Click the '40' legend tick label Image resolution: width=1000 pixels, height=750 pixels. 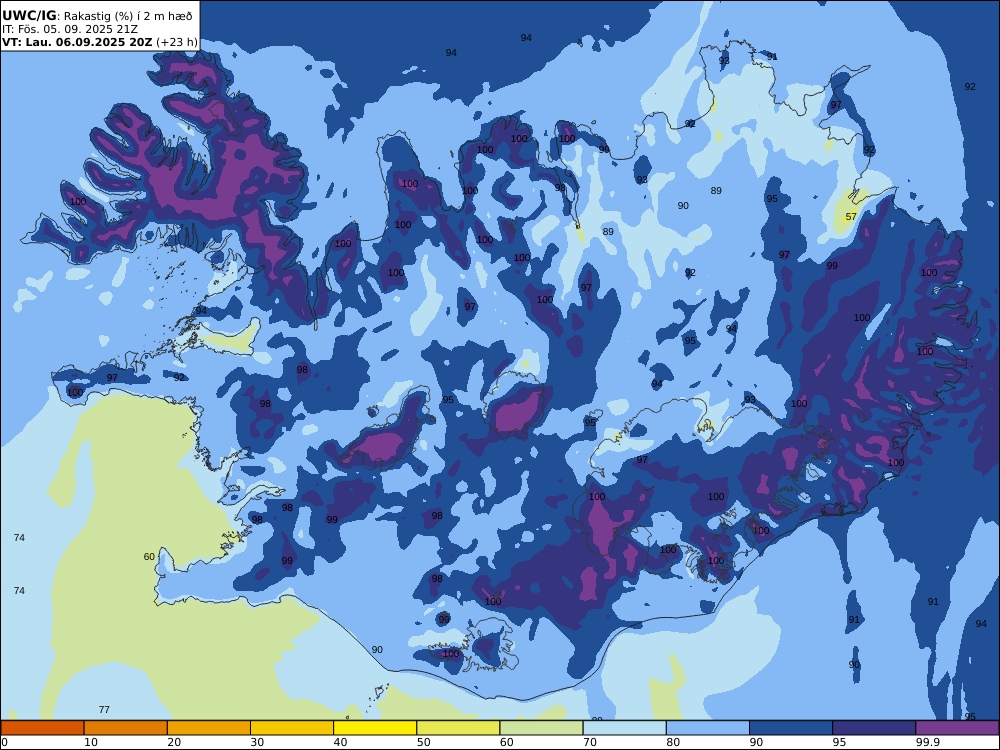click(x=341, y=742)
